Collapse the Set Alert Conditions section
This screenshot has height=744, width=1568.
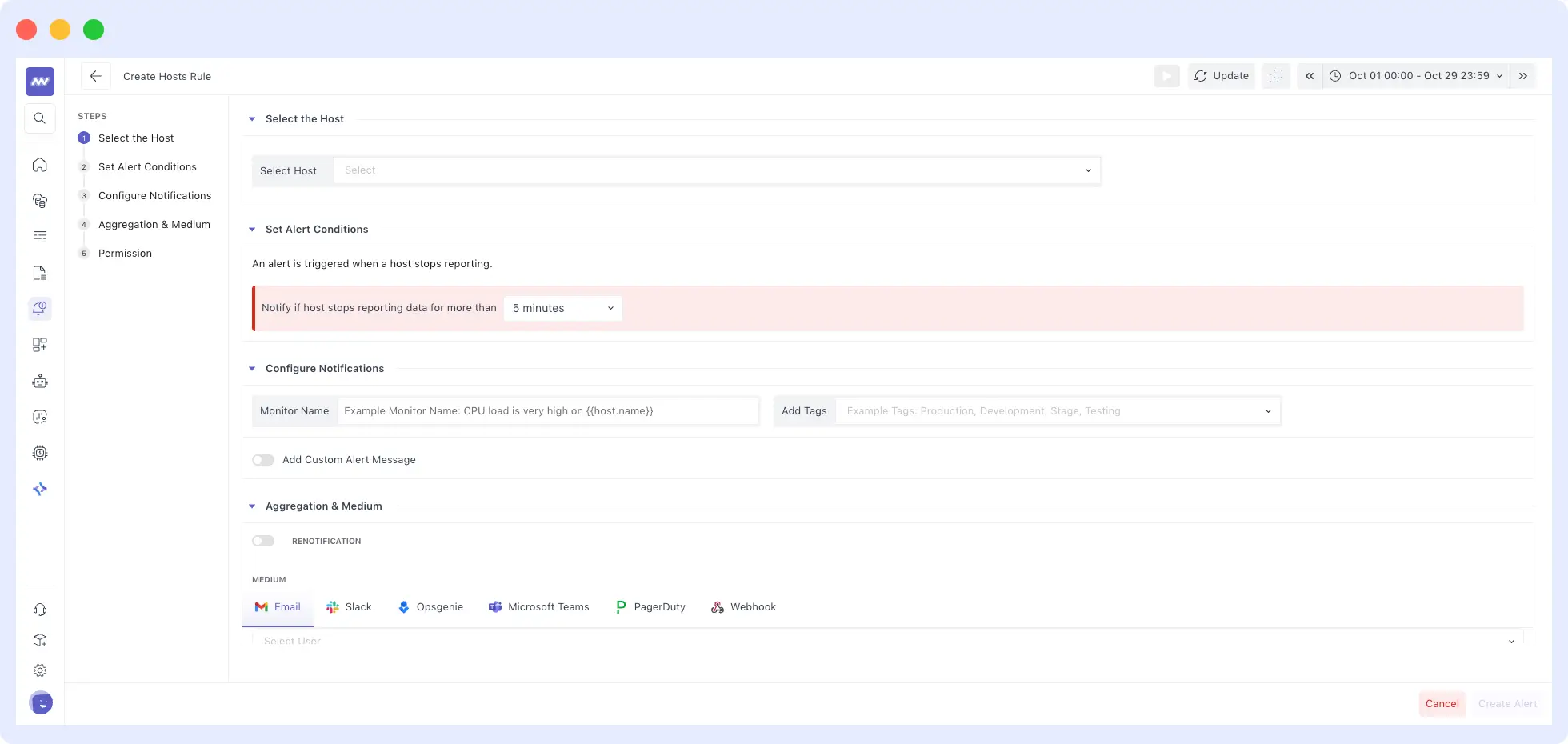[x=252, y=230]
